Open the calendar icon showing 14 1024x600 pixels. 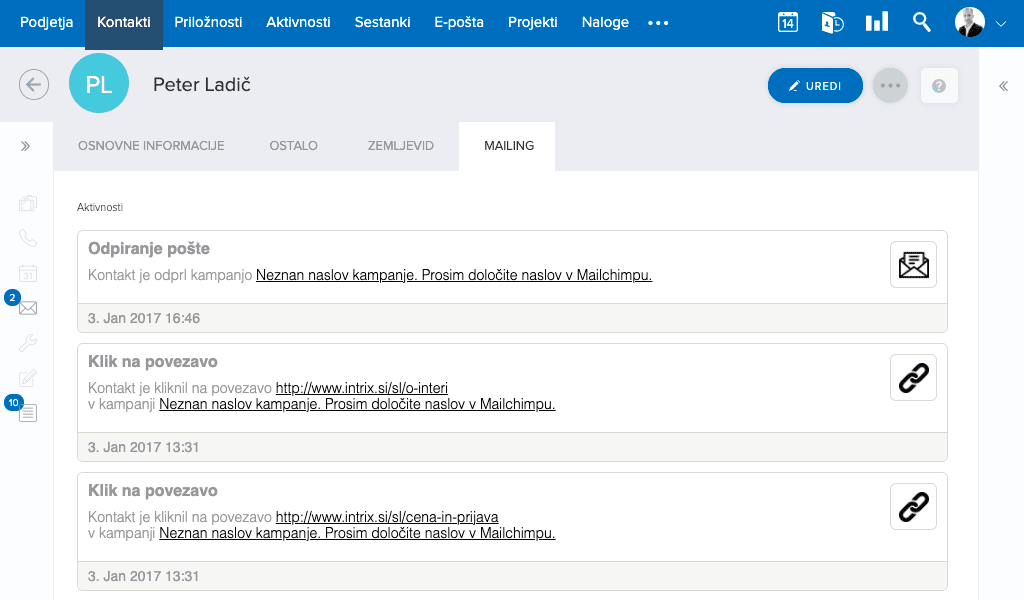(x=788, y=23)
